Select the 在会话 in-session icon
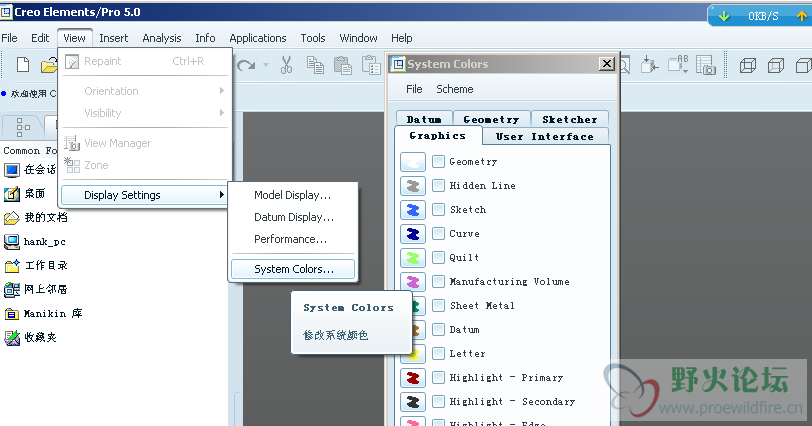Image resolution: width=812 pixels, height=426 pixels. pyautogui.click(x=12, y=169)
